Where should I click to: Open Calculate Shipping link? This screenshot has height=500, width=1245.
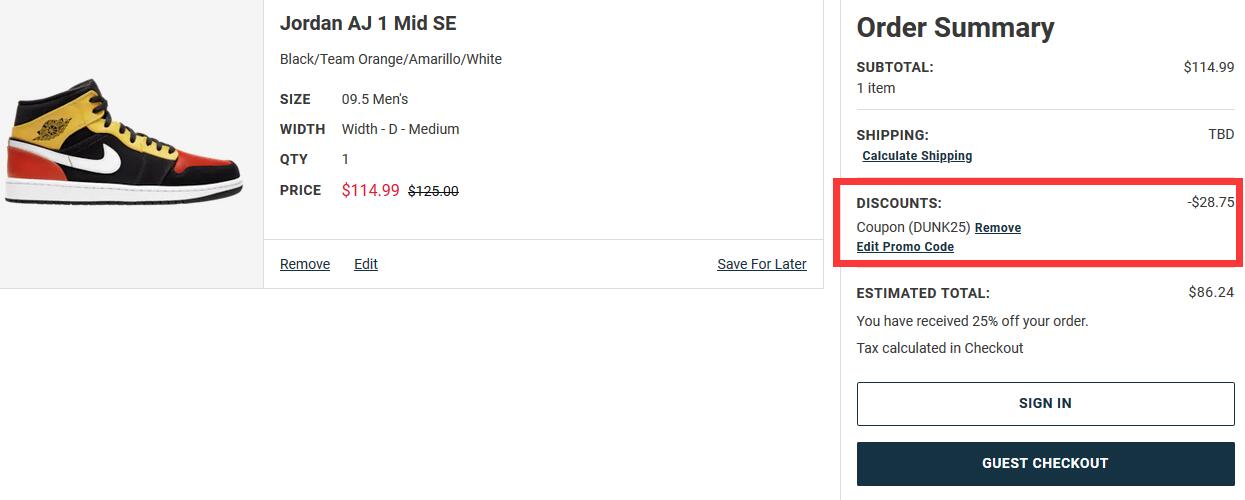pyautogui.click(x=917, y=156)
